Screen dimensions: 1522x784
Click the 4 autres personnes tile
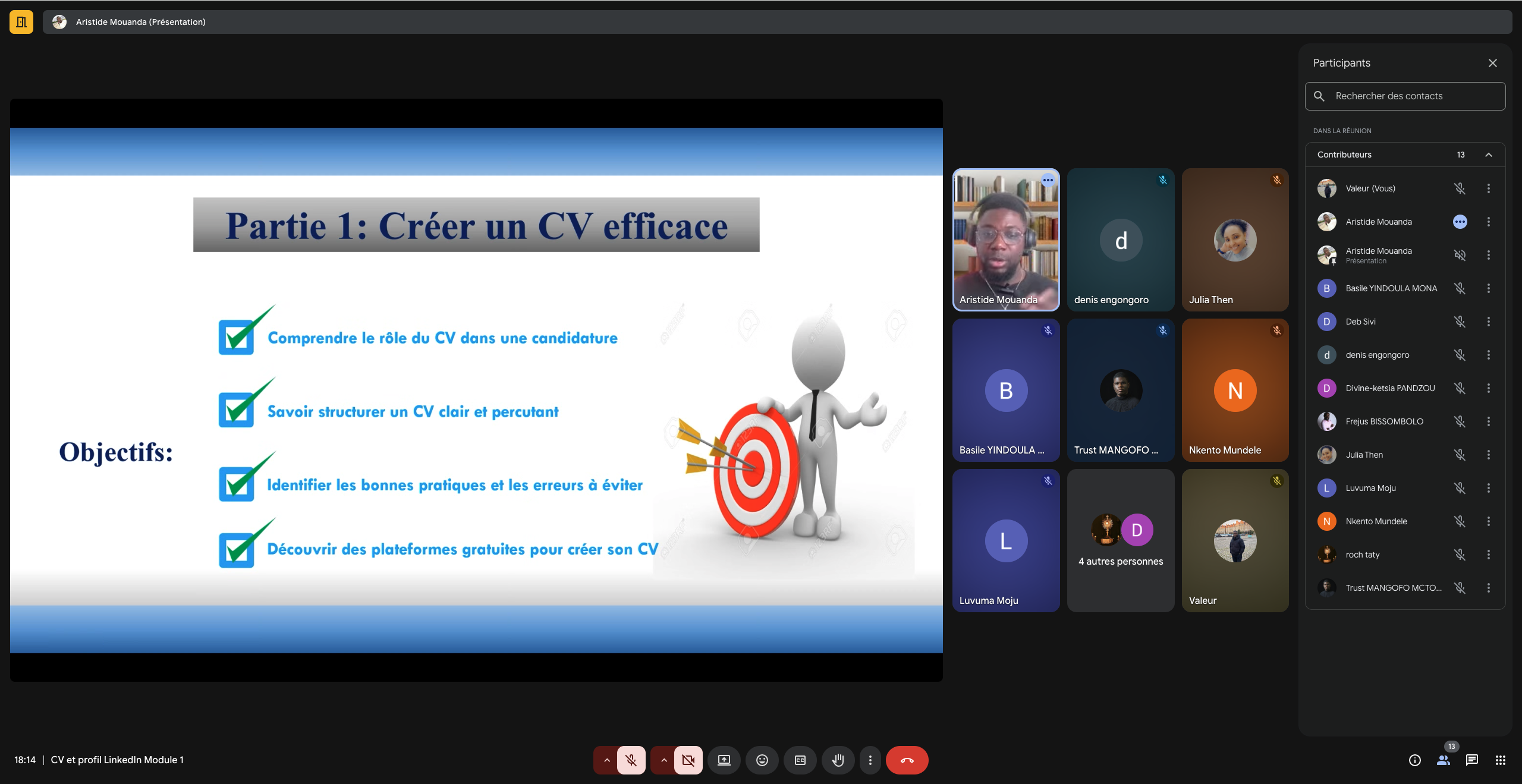[x=1121, y=540]
